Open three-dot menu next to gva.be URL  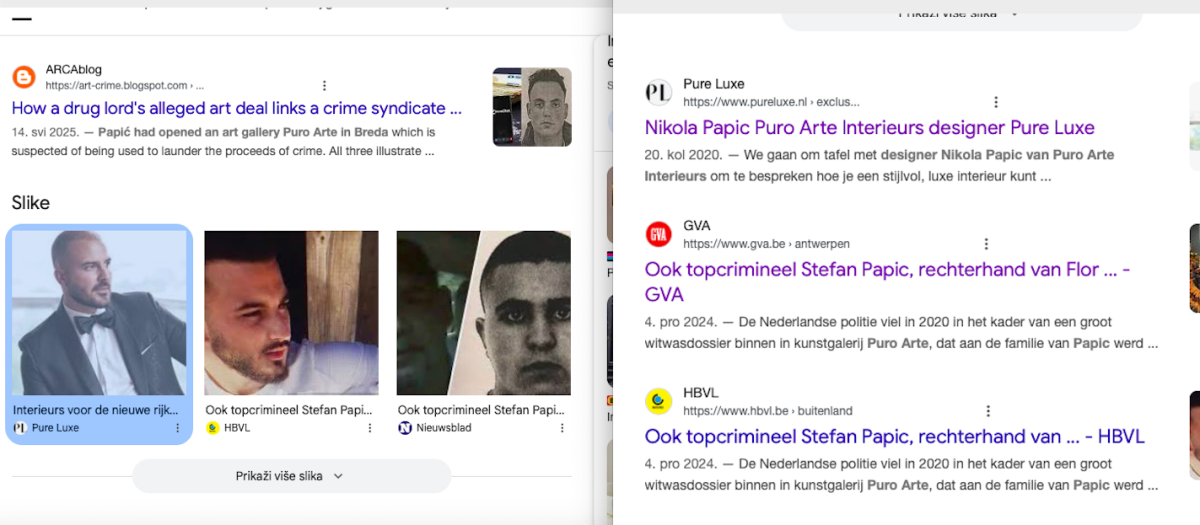coord(986,244)
